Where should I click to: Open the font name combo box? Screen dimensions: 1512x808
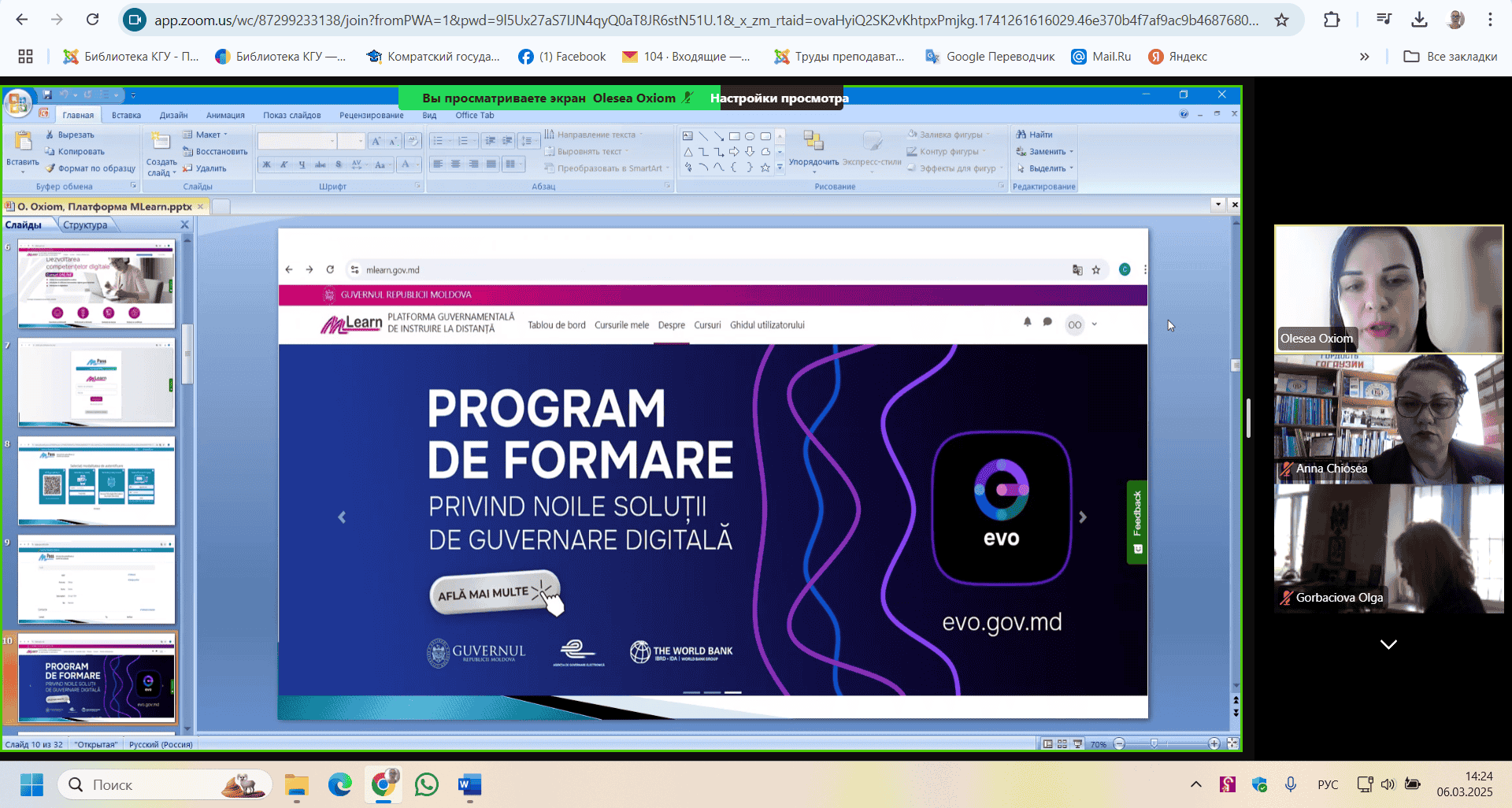tap(298, 141)
